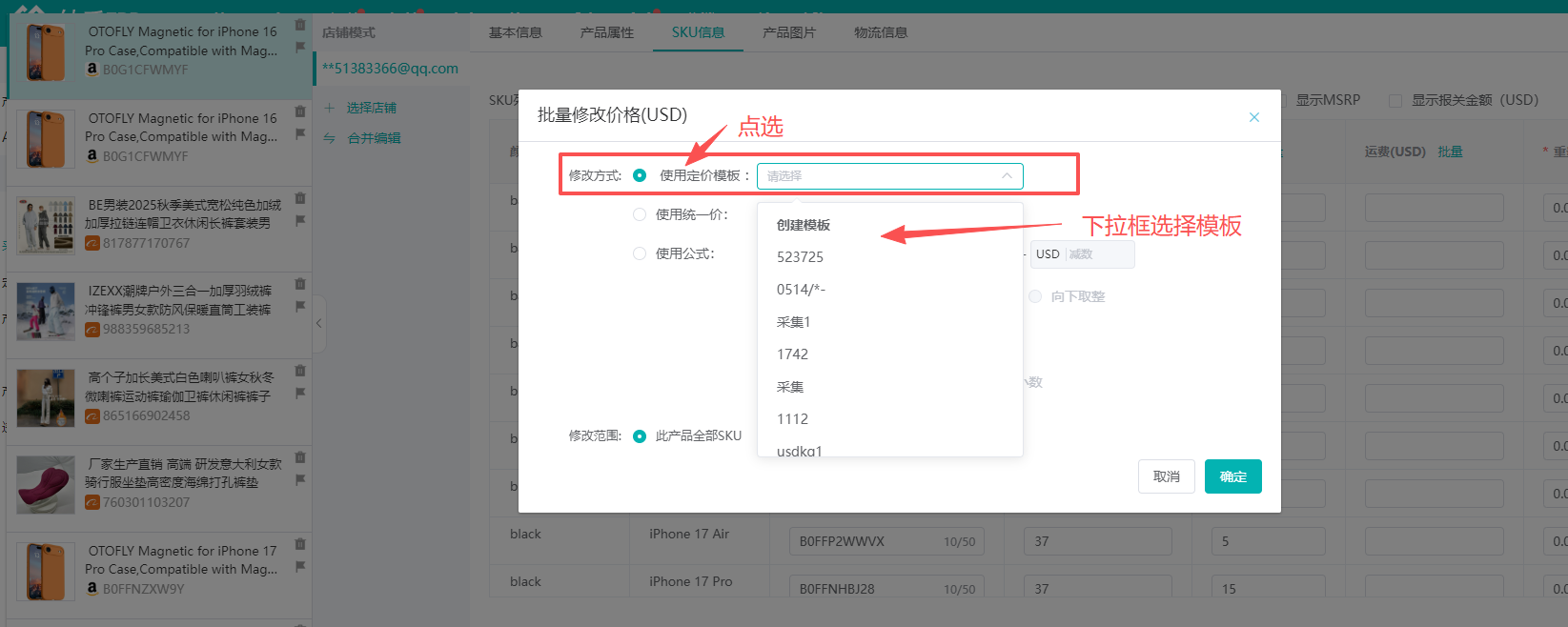Enable the 显示MSRP checkbox

[x=1280, y=100]
